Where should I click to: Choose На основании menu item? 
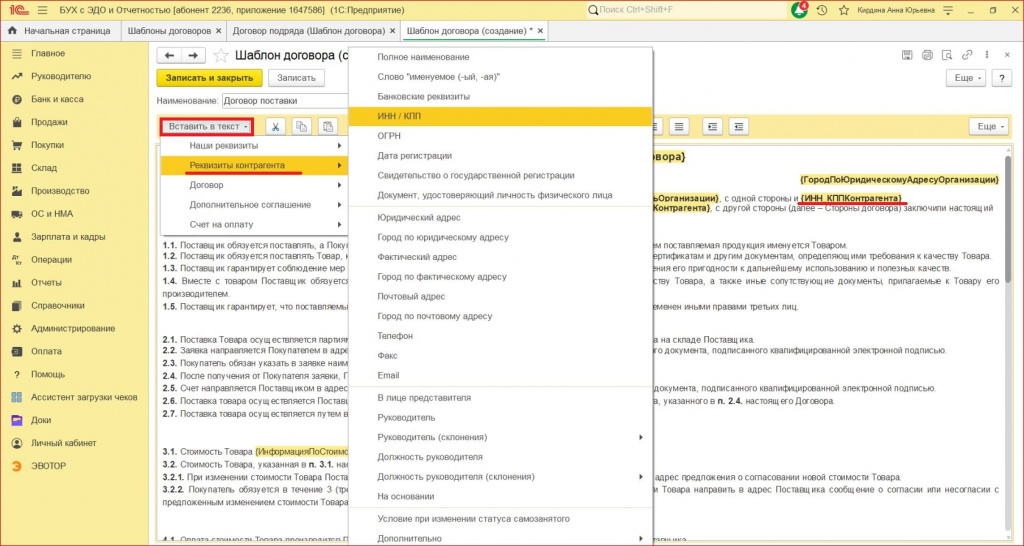(501, 496)
